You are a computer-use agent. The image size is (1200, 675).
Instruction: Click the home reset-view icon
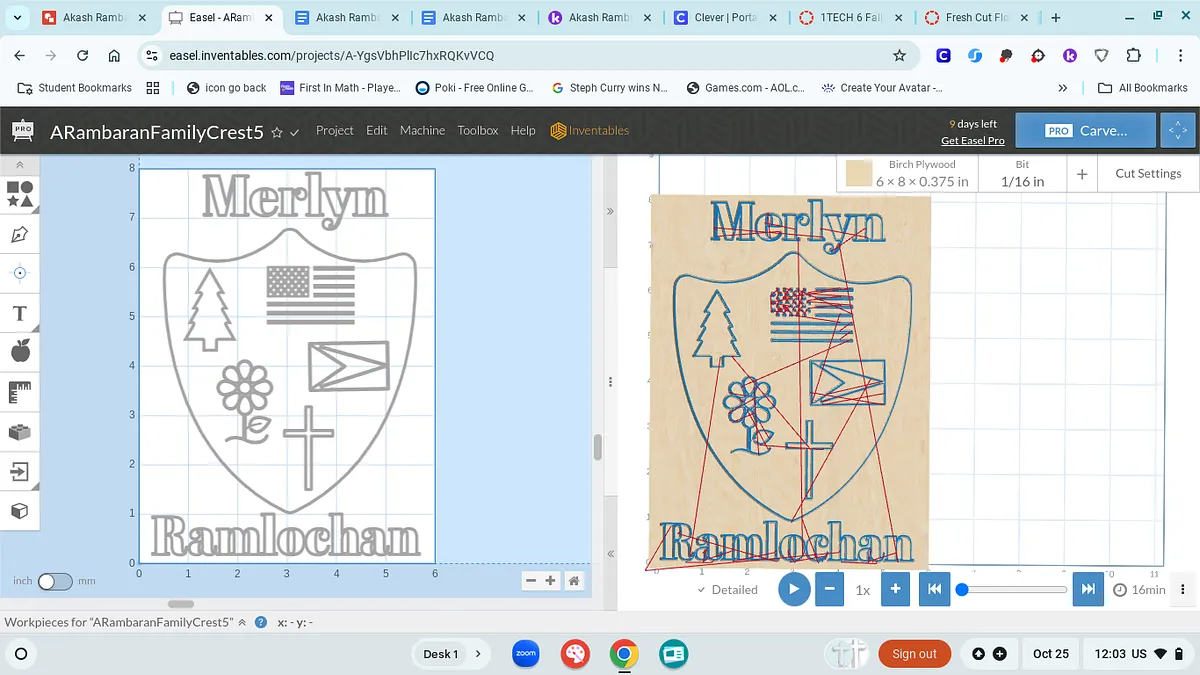click(x=574, y=581)
